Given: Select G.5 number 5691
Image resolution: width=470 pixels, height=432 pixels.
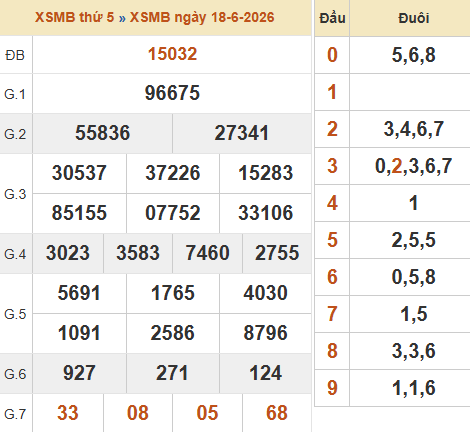Looking at the screenshot, I should (x=79, y=293).
